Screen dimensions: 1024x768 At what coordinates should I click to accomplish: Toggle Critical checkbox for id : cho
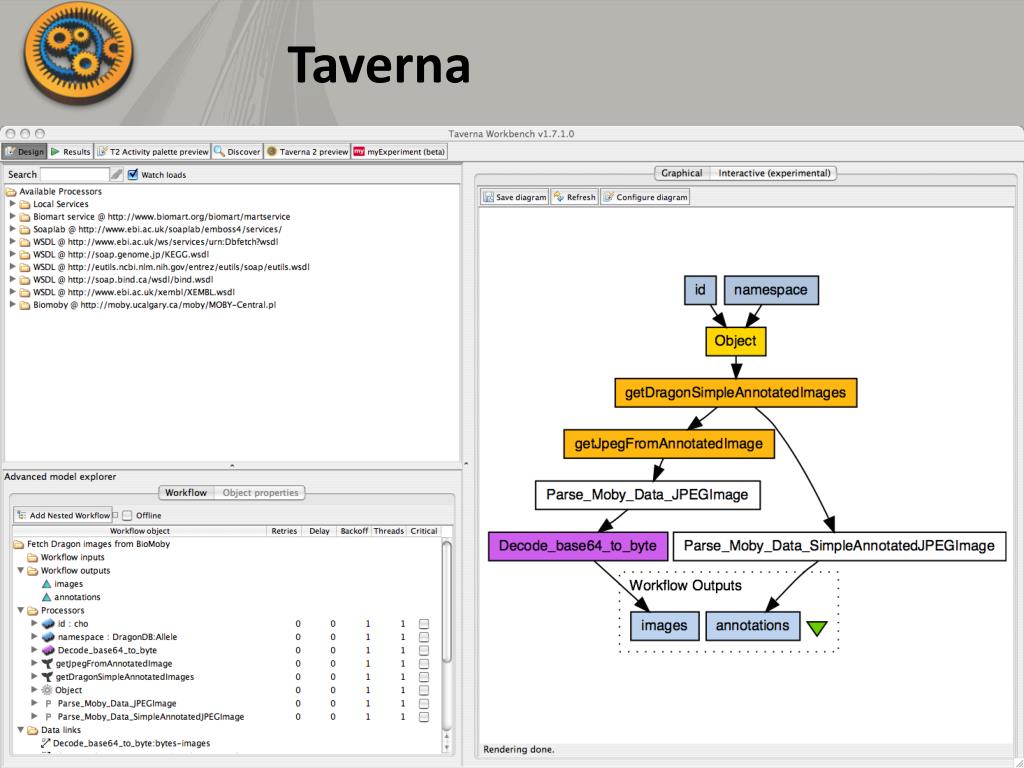point(424,624)
